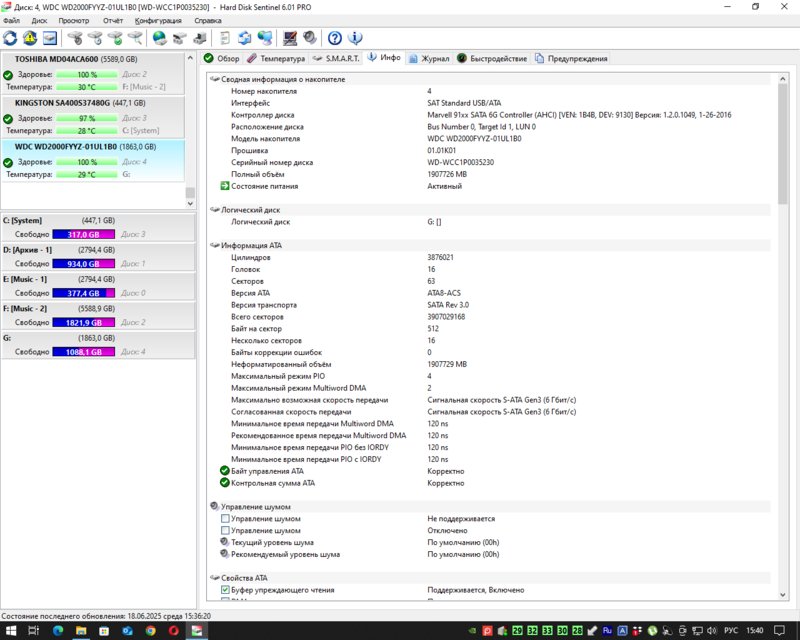
Task: Click the green arrow beside Состояние питания
Action: coord(224,186)
